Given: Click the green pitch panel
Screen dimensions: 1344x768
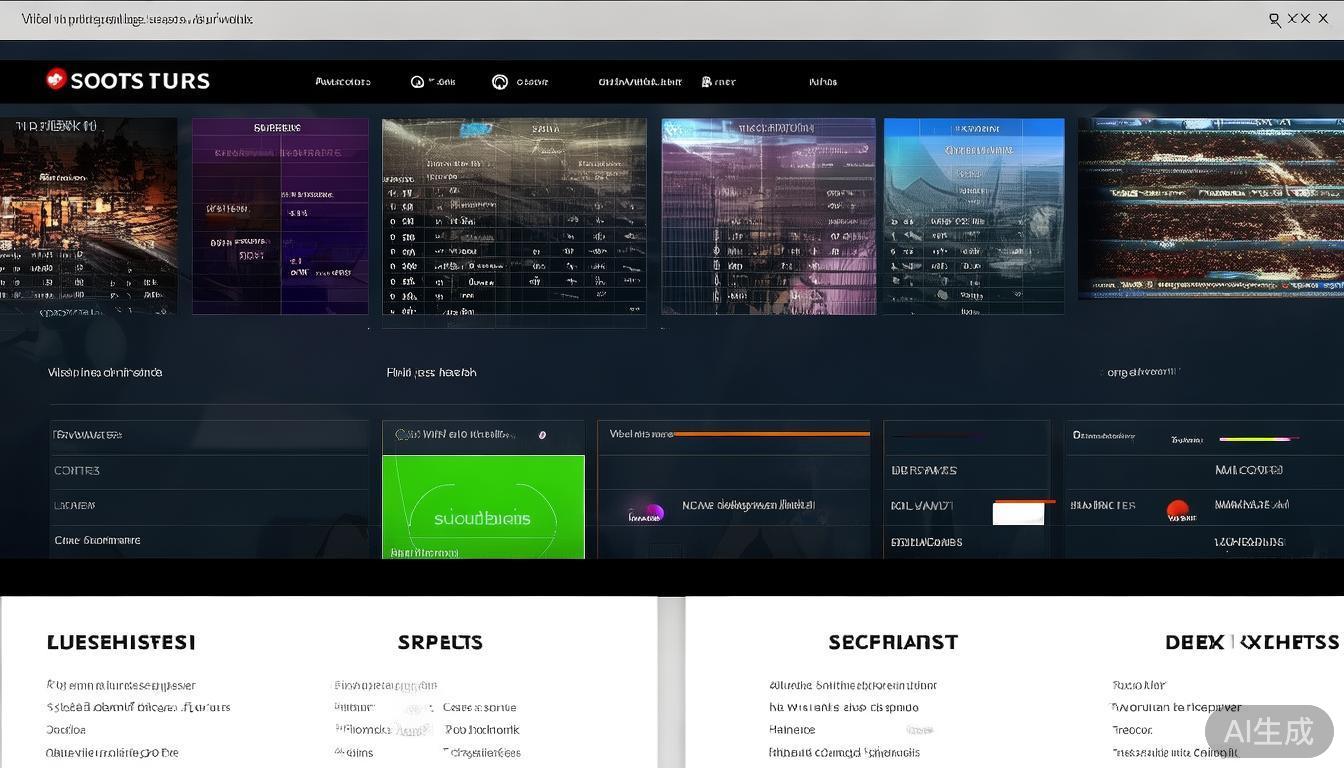Looking at the screenshot, I should 483,506.
